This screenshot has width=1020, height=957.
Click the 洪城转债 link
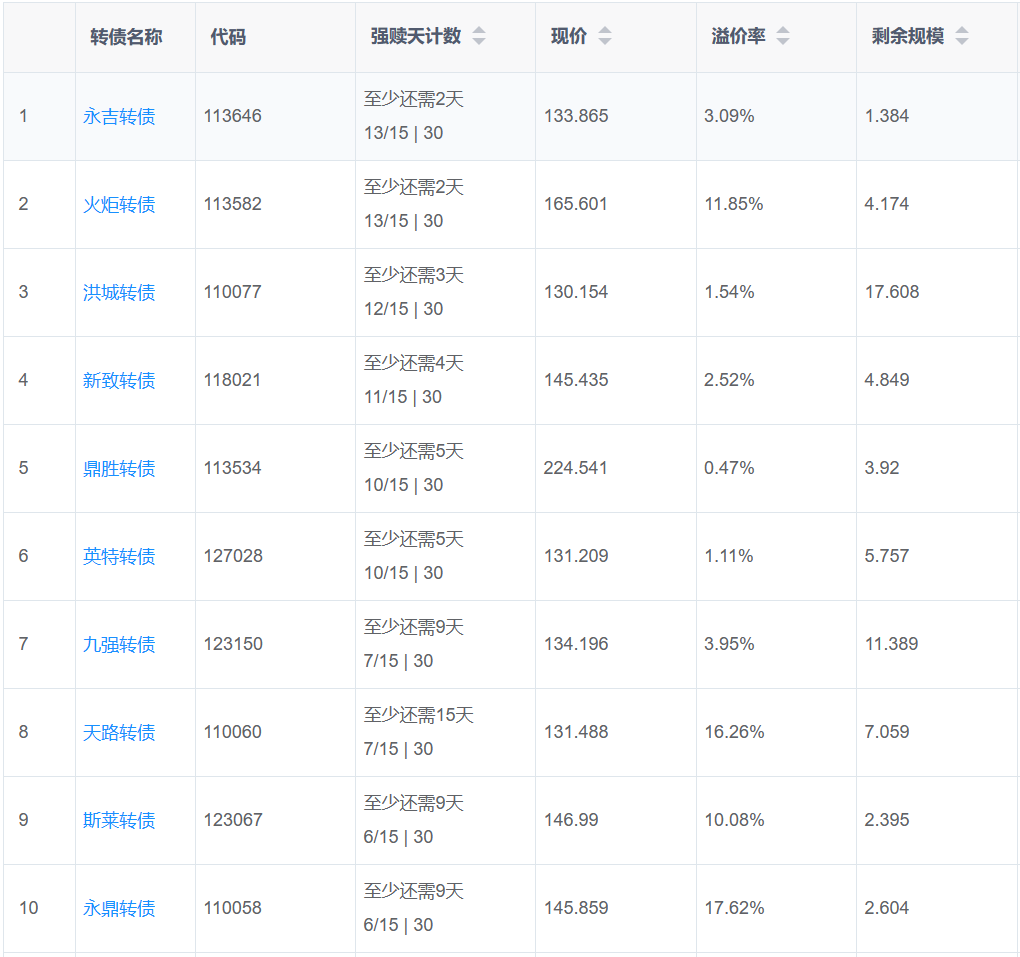click(119, 293)
